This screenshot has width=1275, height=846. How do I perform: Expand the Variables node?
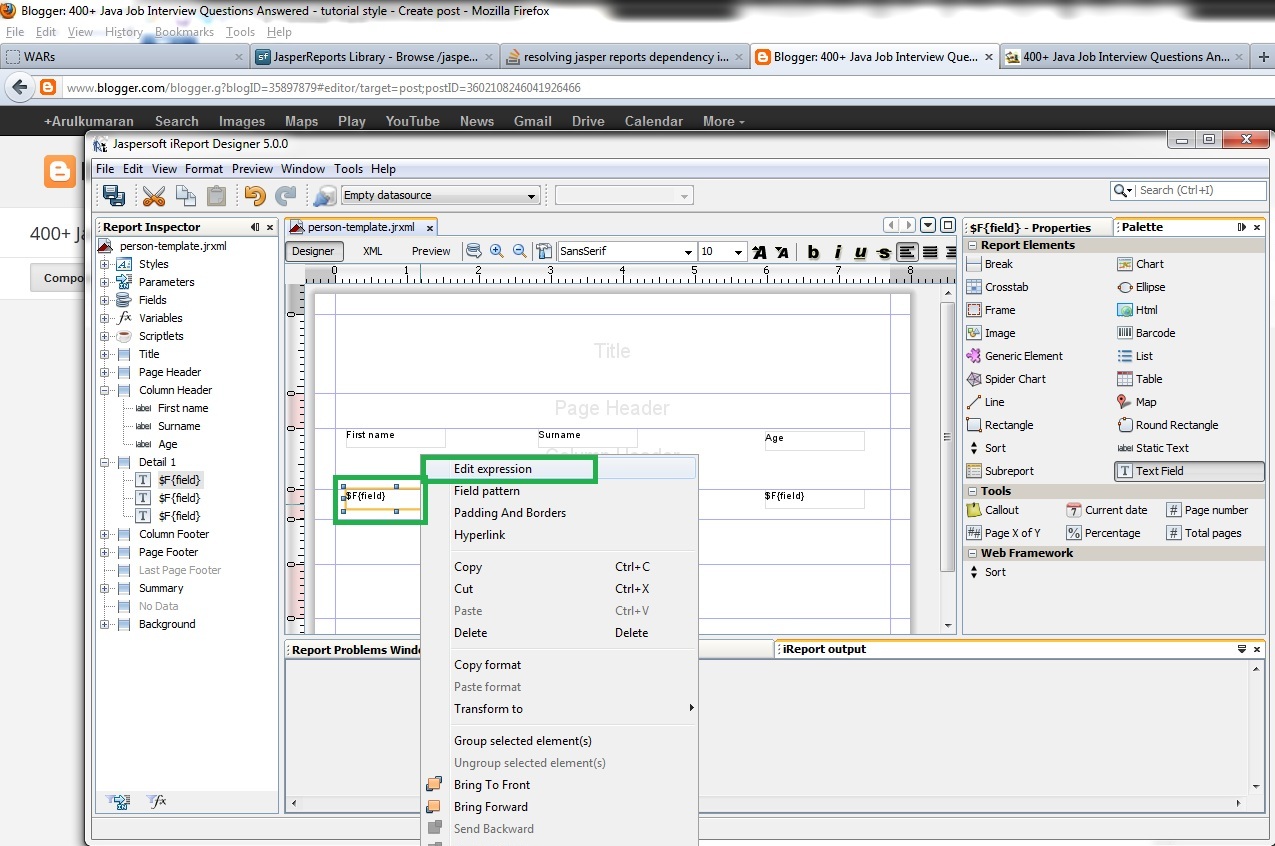(105, 318)
